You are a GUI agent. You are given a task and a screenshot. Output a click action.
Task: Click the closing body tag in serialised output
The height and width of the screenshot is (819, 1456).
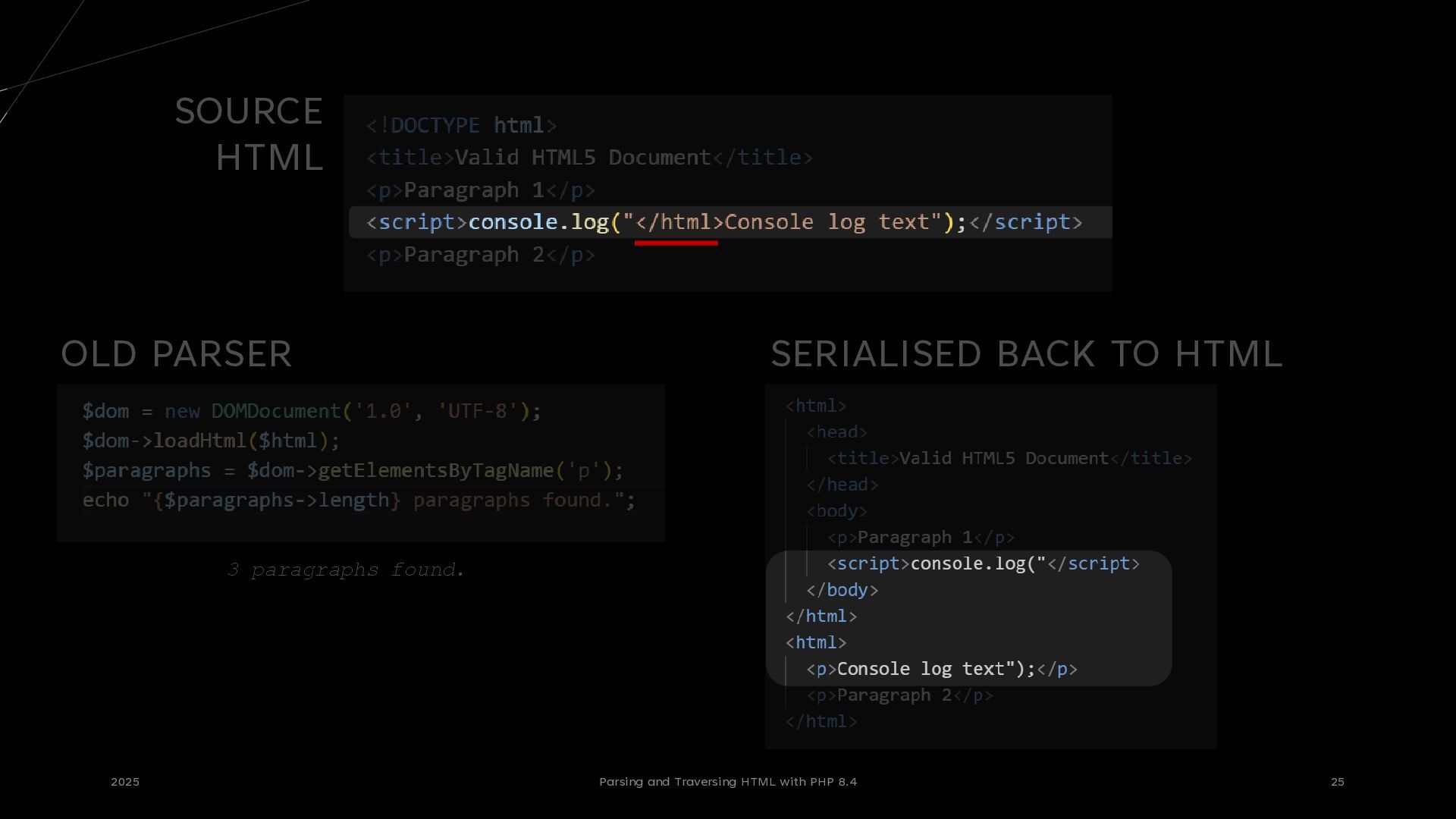pyautogui.click(x=842, y=590)
